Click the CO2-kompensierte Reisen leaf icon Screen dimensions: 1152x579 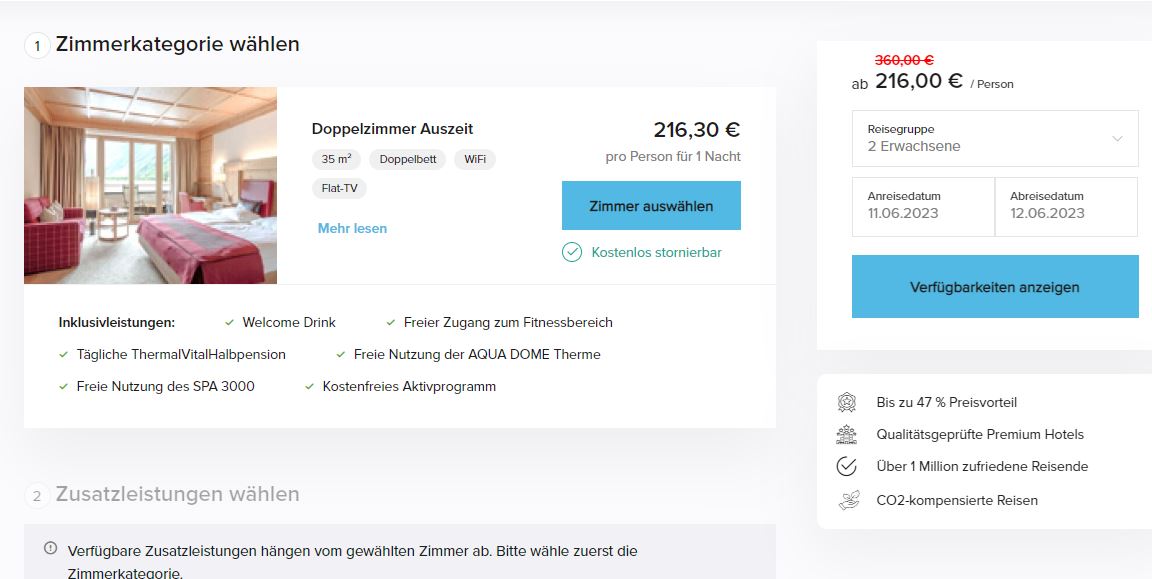click(848, 500)
